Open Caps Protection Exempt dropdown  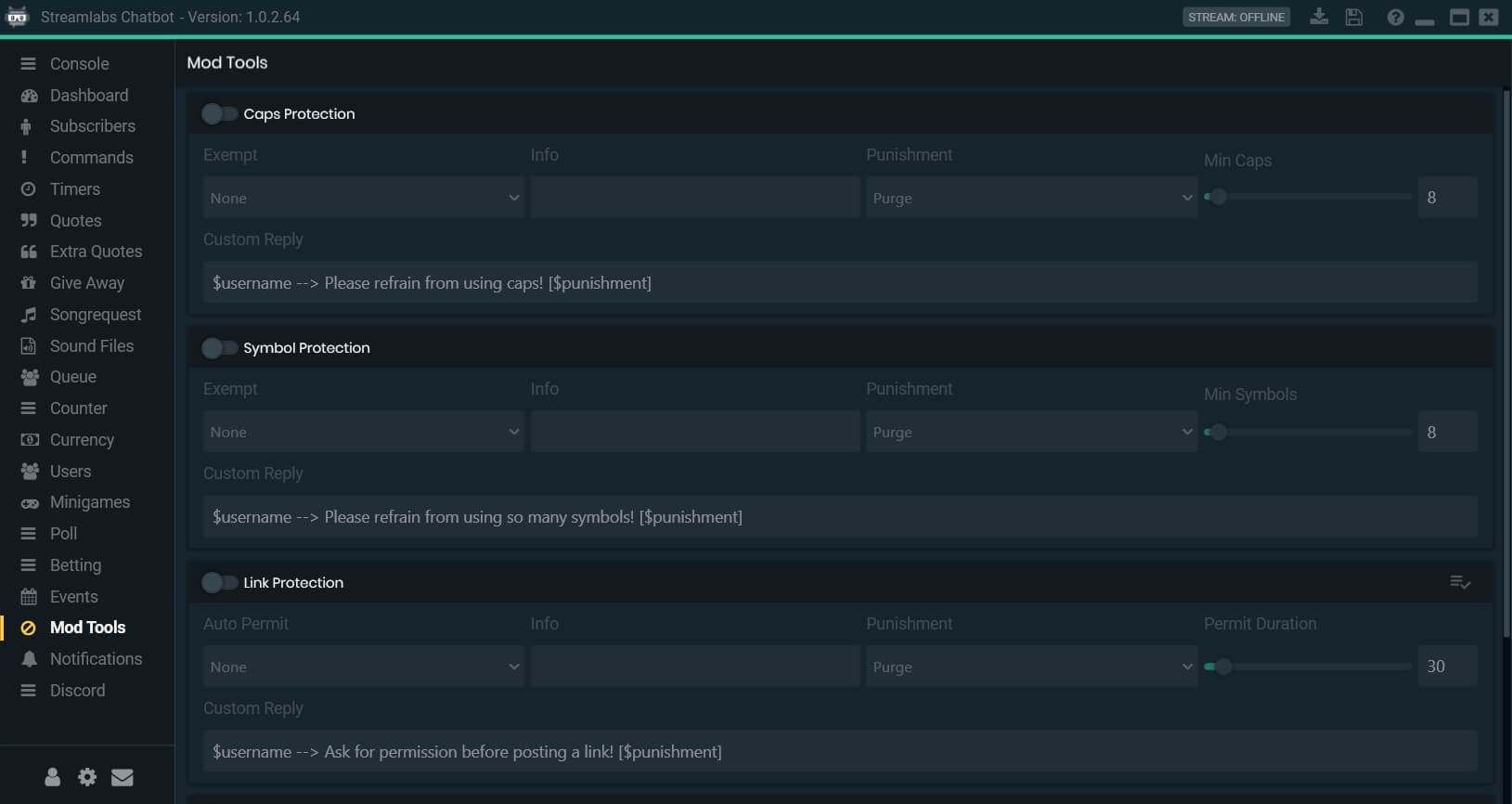363,198
